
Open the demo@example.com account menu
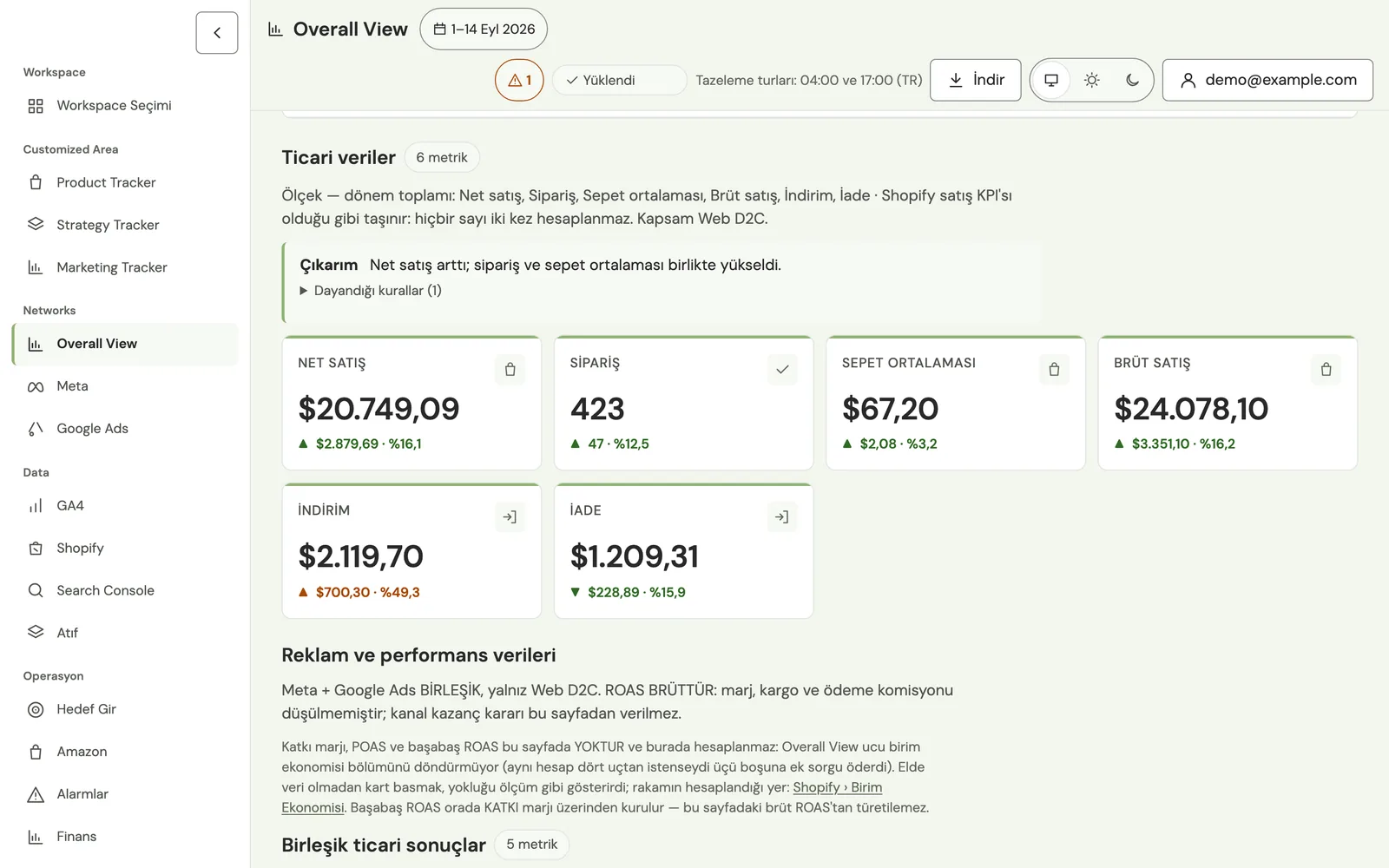(1267, 80)
